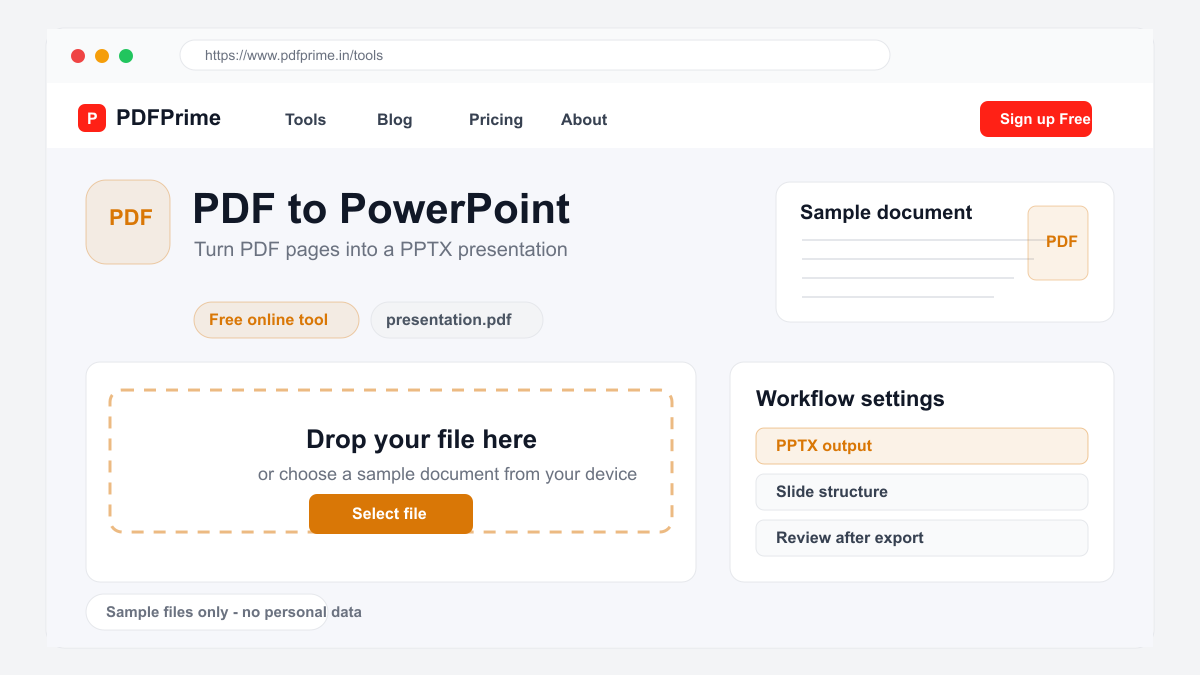Select the PPTX output setting

922,446
